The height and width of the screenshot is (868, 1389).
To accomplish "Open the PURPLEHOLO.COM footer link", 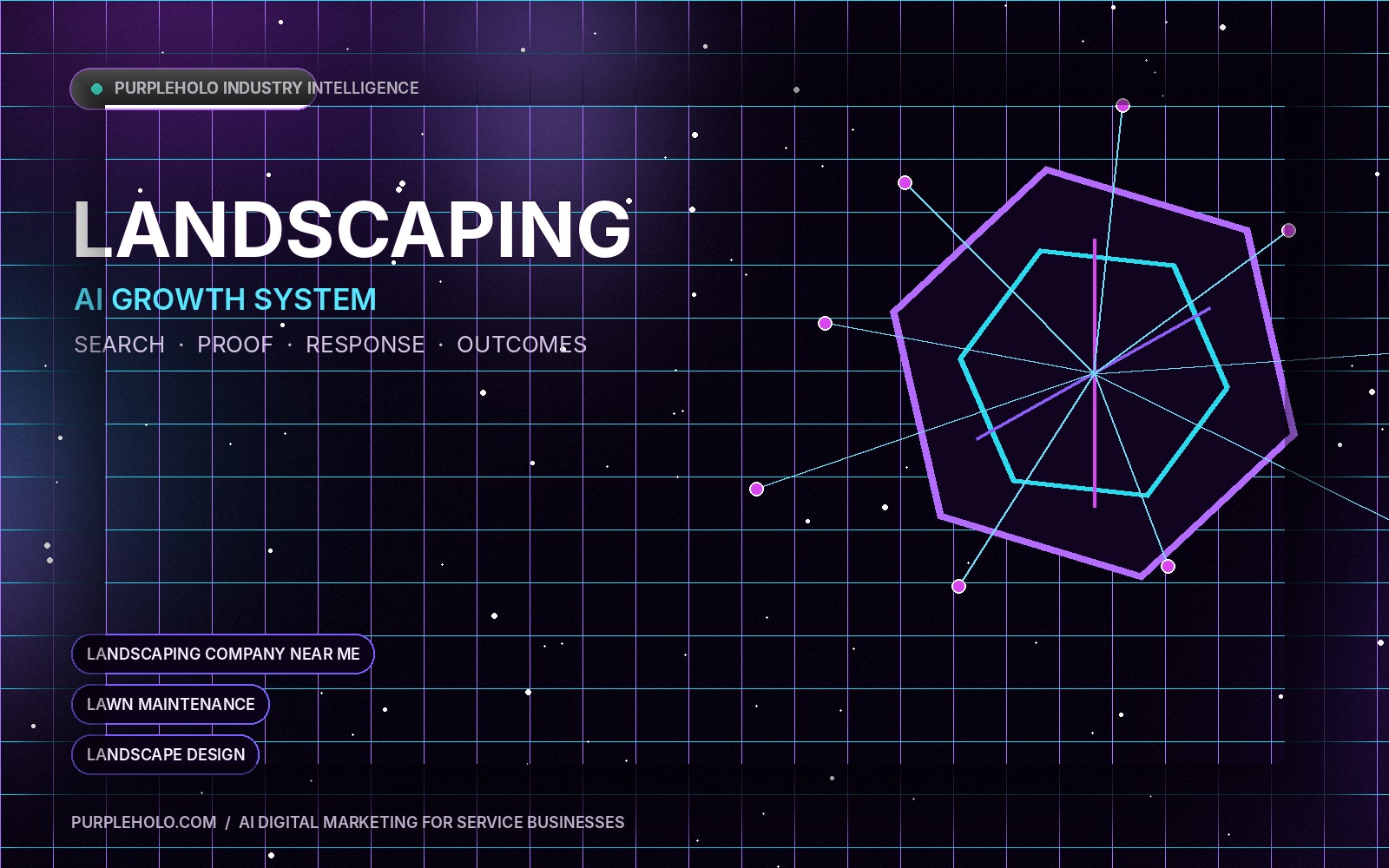I will pos(144,822).
